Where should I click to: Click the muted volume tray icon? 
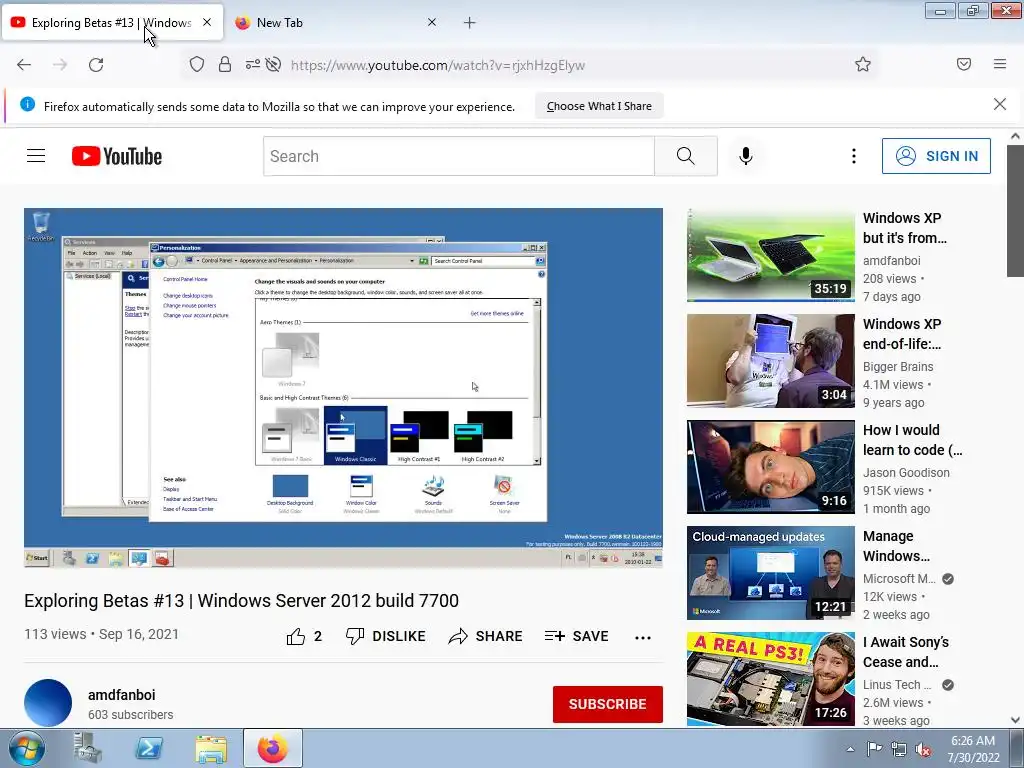(923, 749)
